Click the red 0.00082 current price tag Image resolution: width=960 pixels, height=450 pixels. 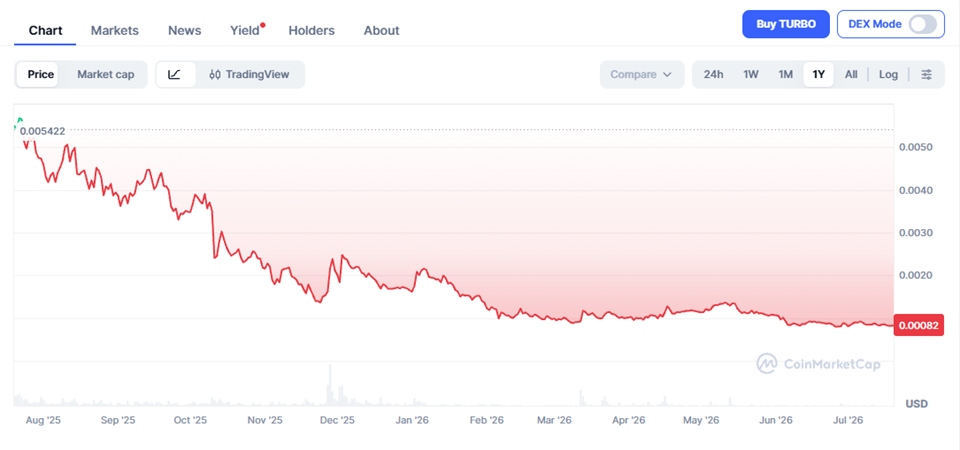tap(919, 325)
